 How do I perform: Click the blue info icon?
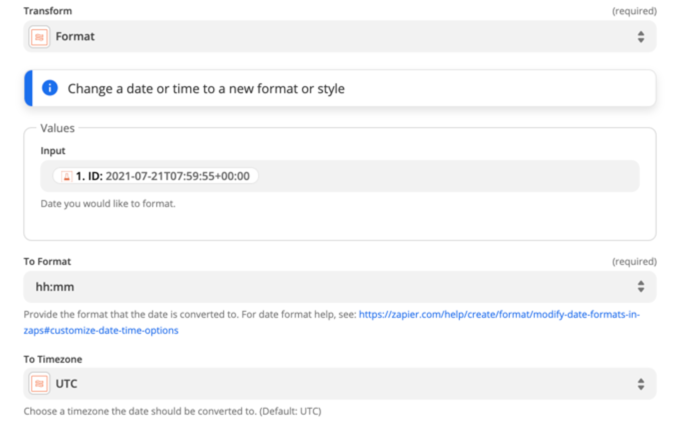coord(50,89)
